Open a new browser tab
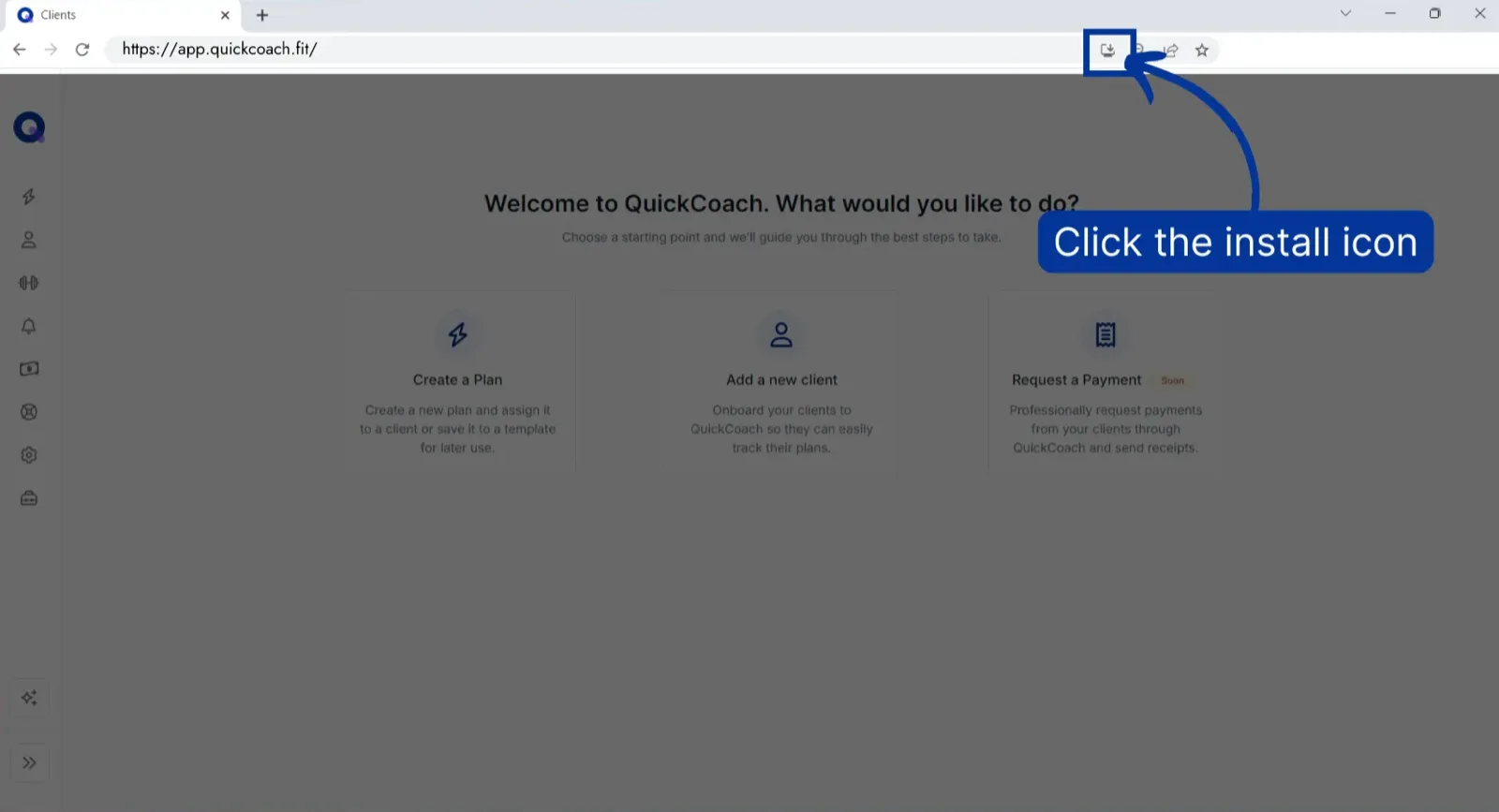Viewport: 1499px width, 812px height. [262, 15]
